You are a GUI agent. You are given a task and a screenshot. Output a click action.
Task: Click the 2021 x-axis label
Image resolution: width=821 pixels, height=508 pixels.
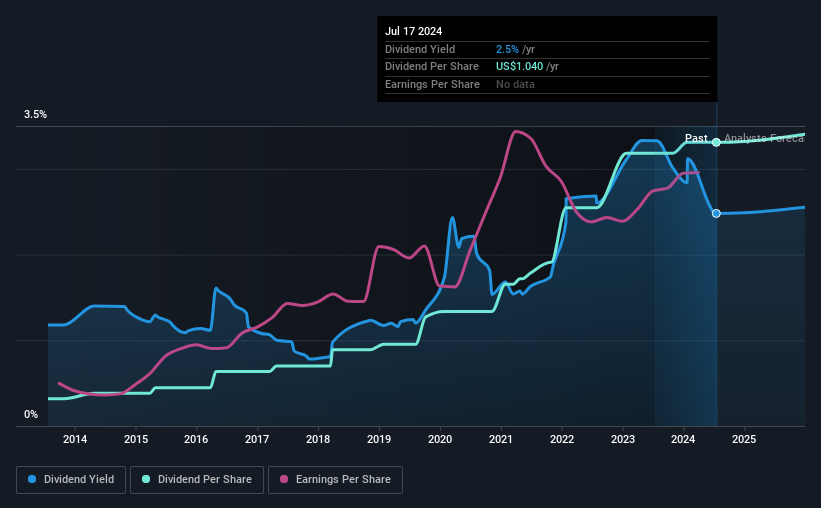[501, 439]
